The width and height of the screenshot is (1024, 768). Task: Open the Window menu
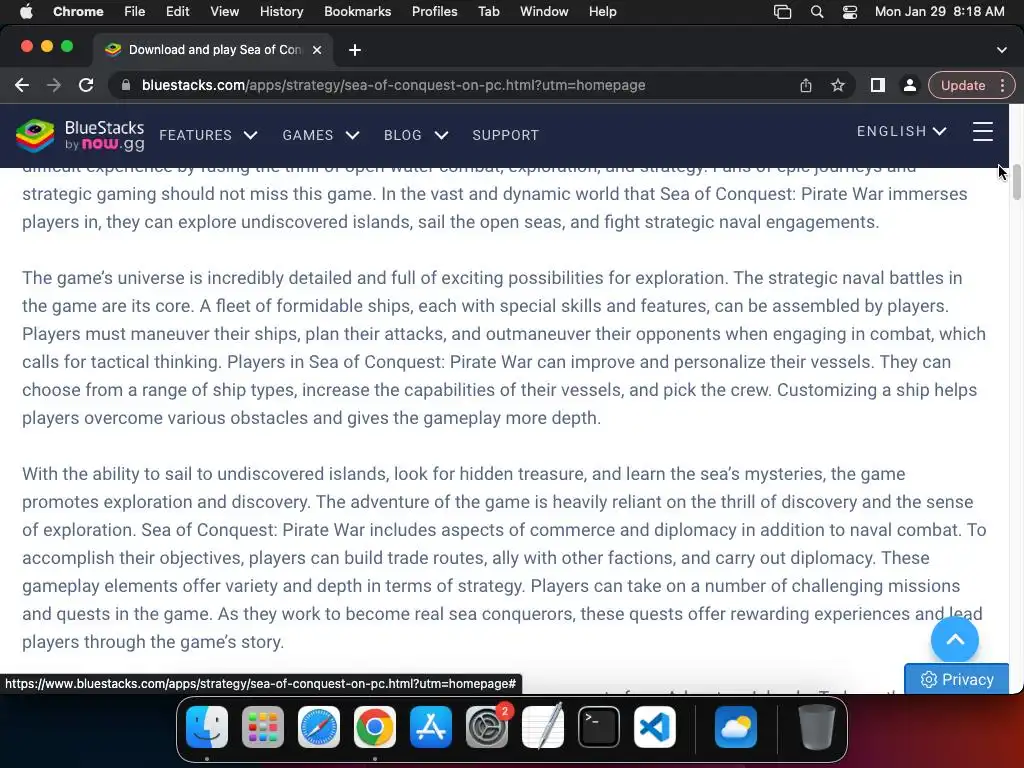tap(544, 12)
